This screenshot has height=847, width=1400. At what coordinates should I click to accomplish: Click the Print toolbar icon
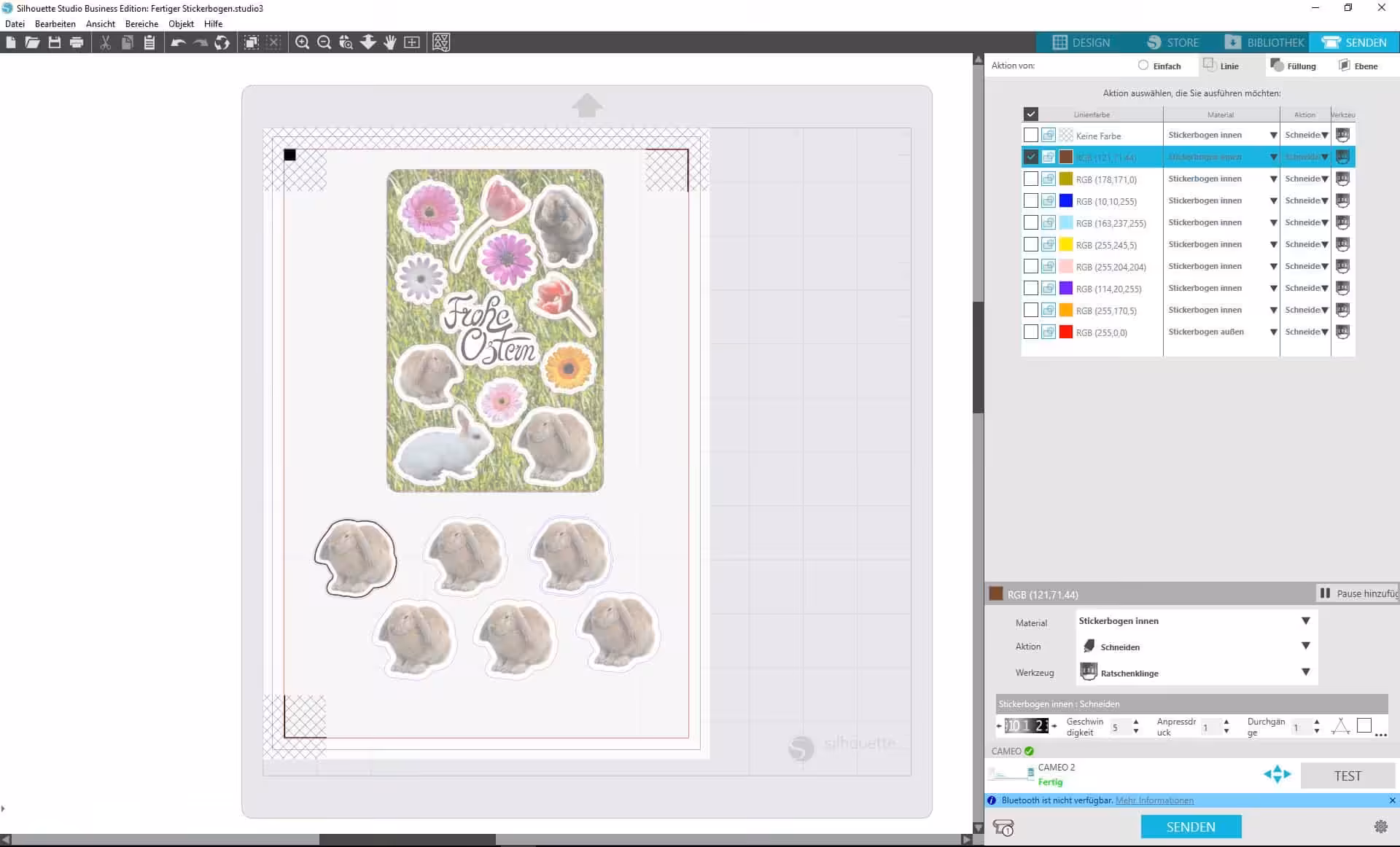click(x=77, y=42)
